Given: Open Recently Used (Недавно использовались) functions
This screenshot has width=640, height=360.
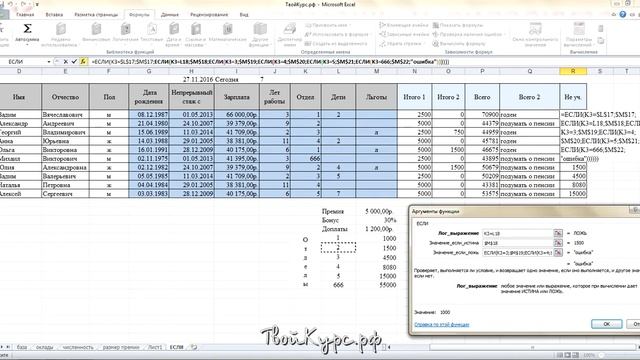Looking at the screenshot, I should pos(60,34).
